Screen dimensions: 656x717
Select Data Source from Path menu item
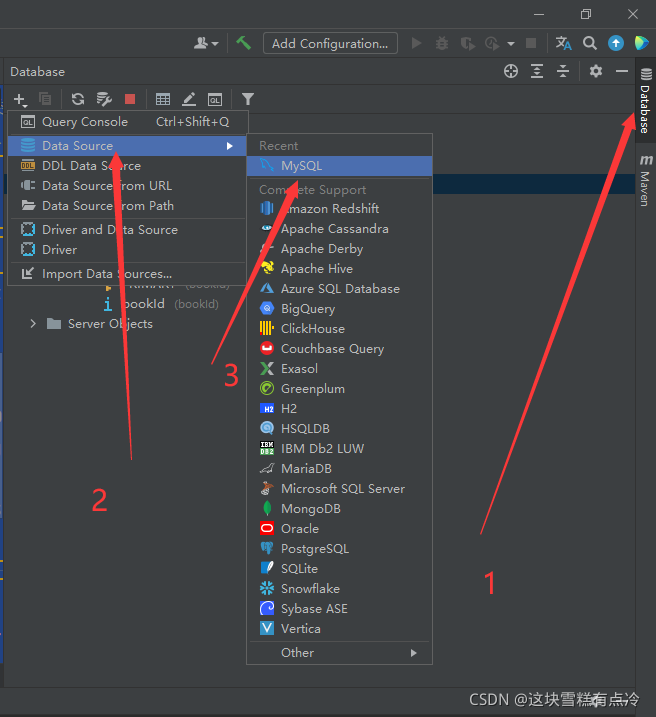click(x=128, y=206)
